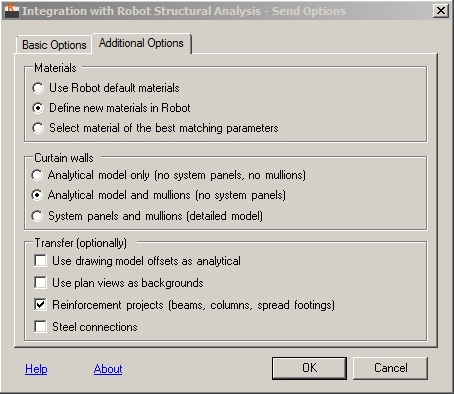Open the About link

(108, 369)
